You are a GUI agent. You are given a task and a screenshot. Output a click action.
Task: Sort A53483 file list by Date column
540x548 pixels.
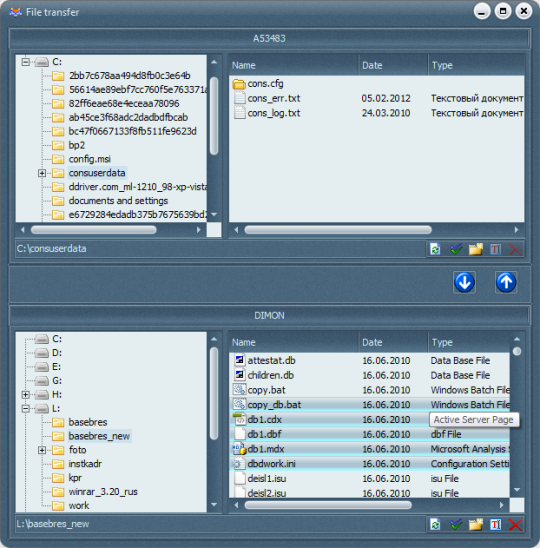[393, 65]
